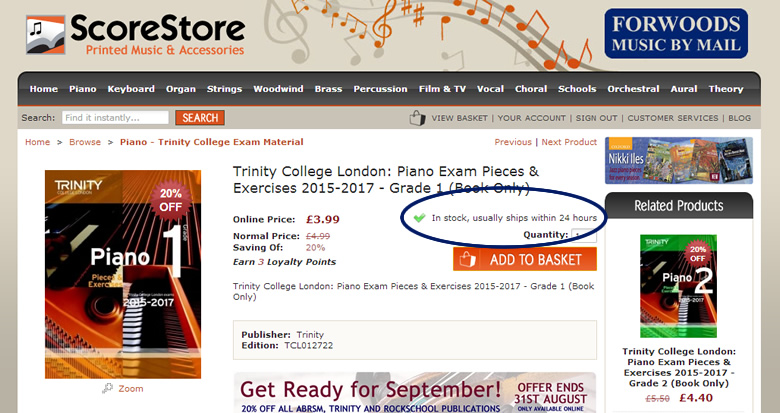
Task: Go to the Next Product
Action: tap(569, 142)
